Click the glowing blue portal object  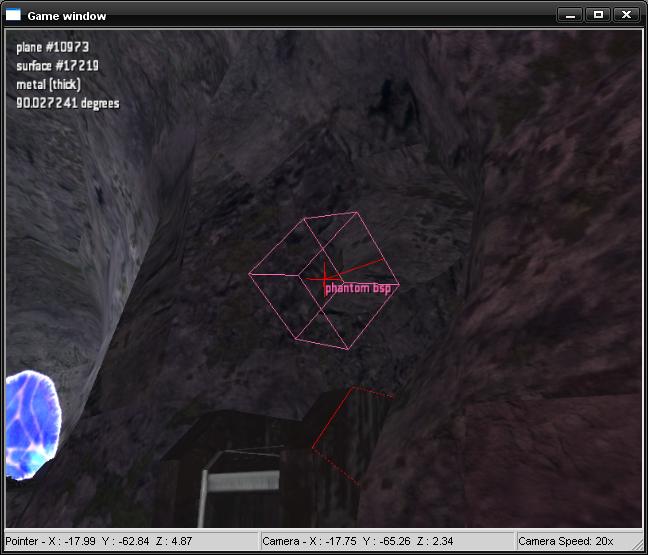click(33, 425)
